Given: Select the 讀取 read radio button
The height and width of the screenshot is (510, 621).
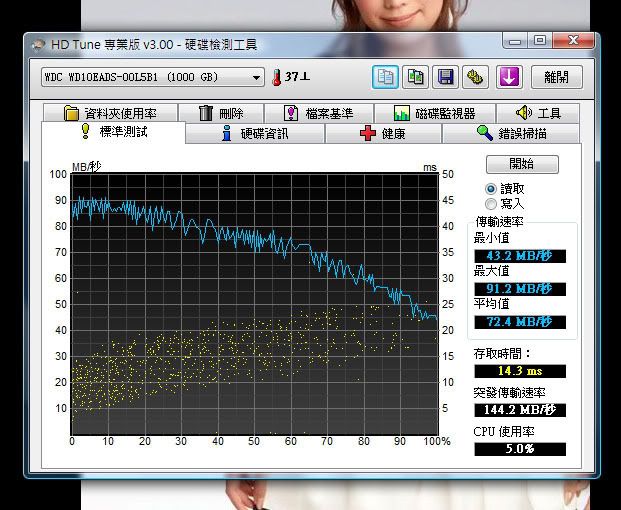Looking at the screenshot, I should tap(491, 188).
